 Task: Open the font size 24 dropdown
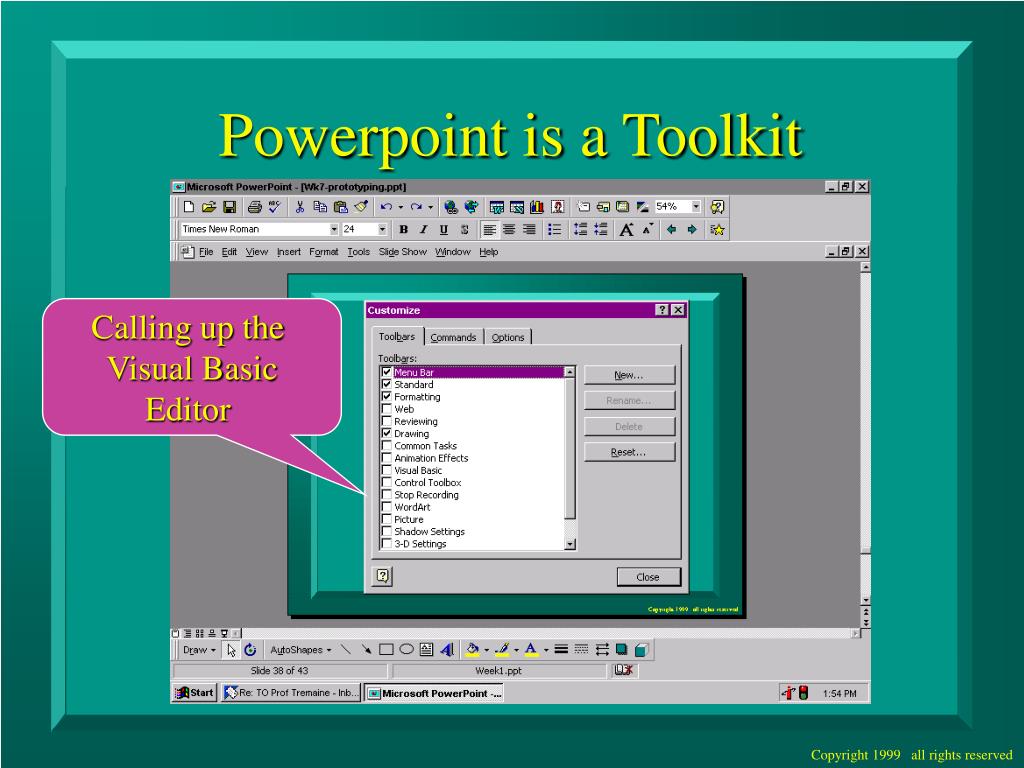(383, 229)
